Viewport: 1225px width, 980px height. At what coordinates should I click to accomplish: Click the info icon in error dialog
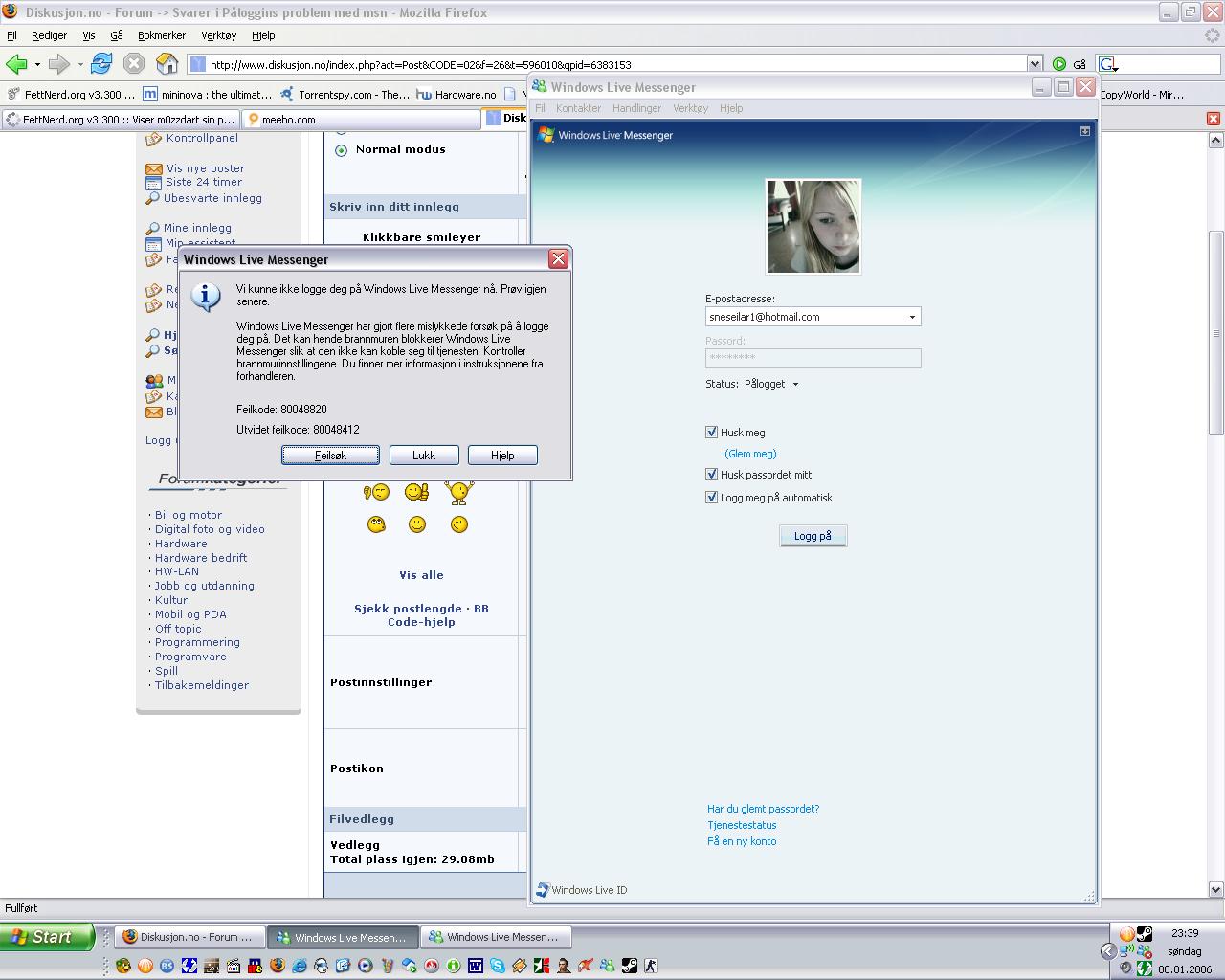[206, 297]
